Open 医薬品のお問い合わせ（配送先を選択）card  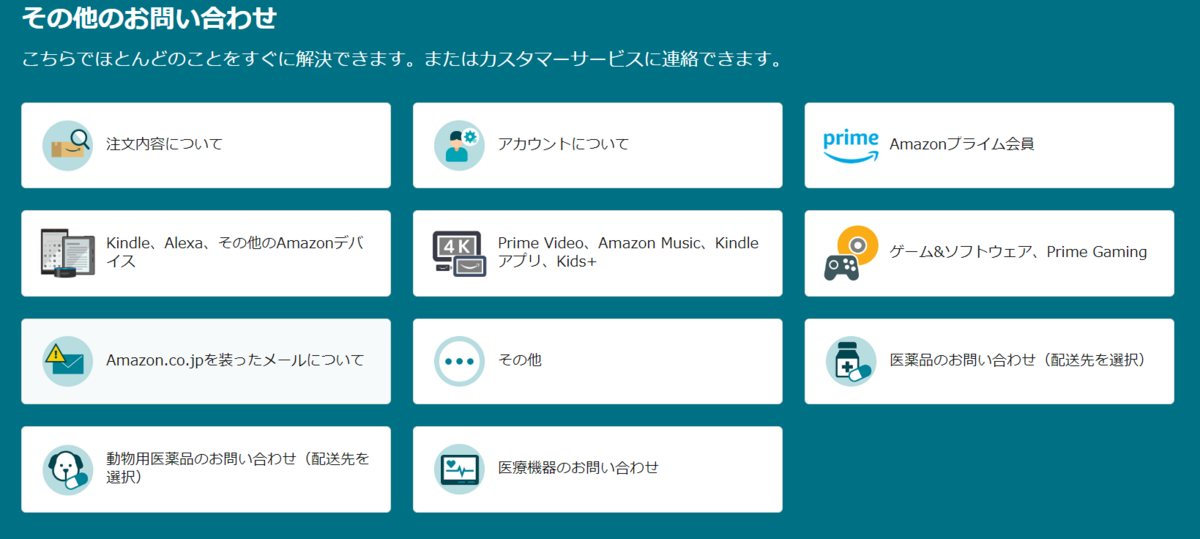tap(989, 361)
